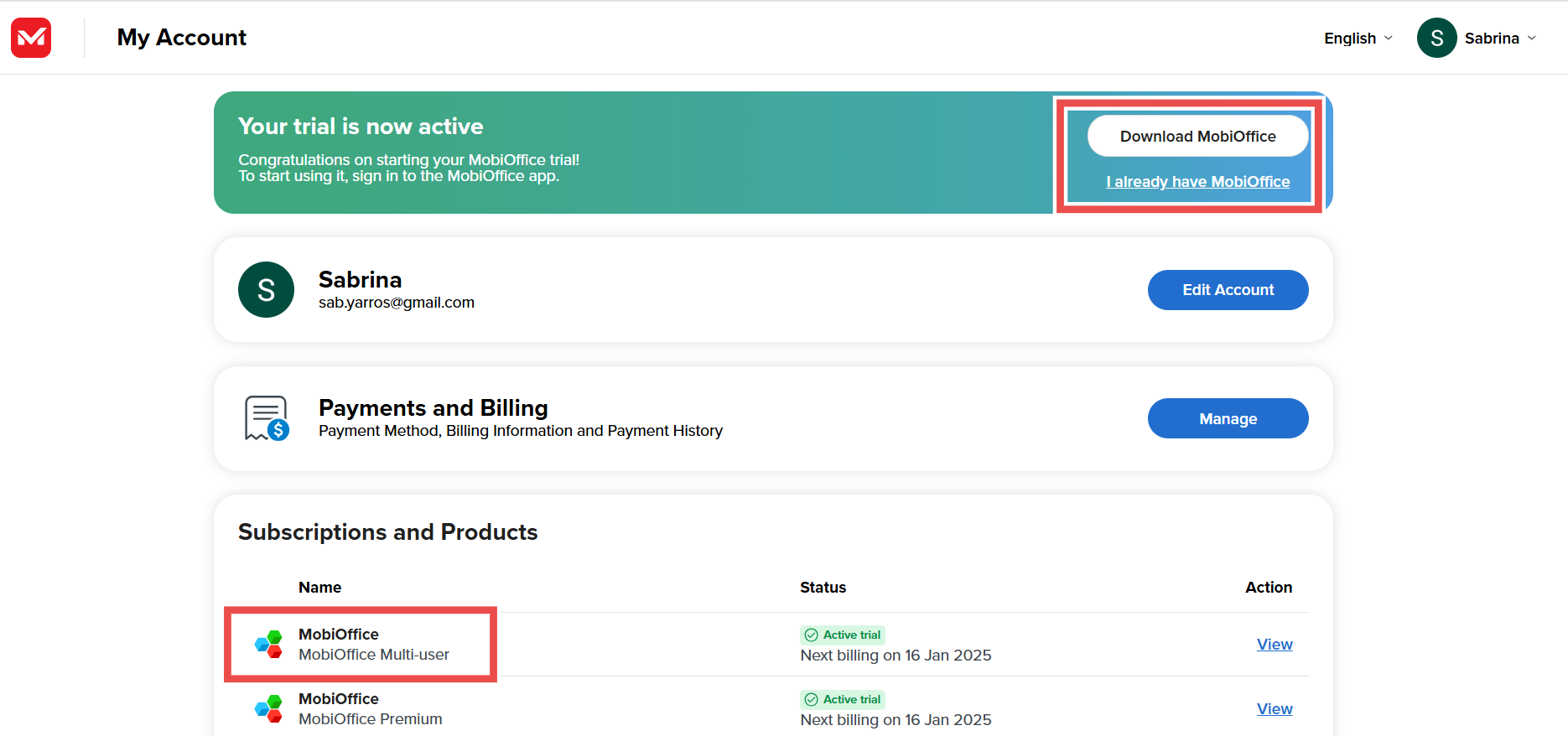The height and width of the screenshot is (736, 1568).
Task: Select the sab.yarros@gmail.com email text
Action: [x=396, y=303]
